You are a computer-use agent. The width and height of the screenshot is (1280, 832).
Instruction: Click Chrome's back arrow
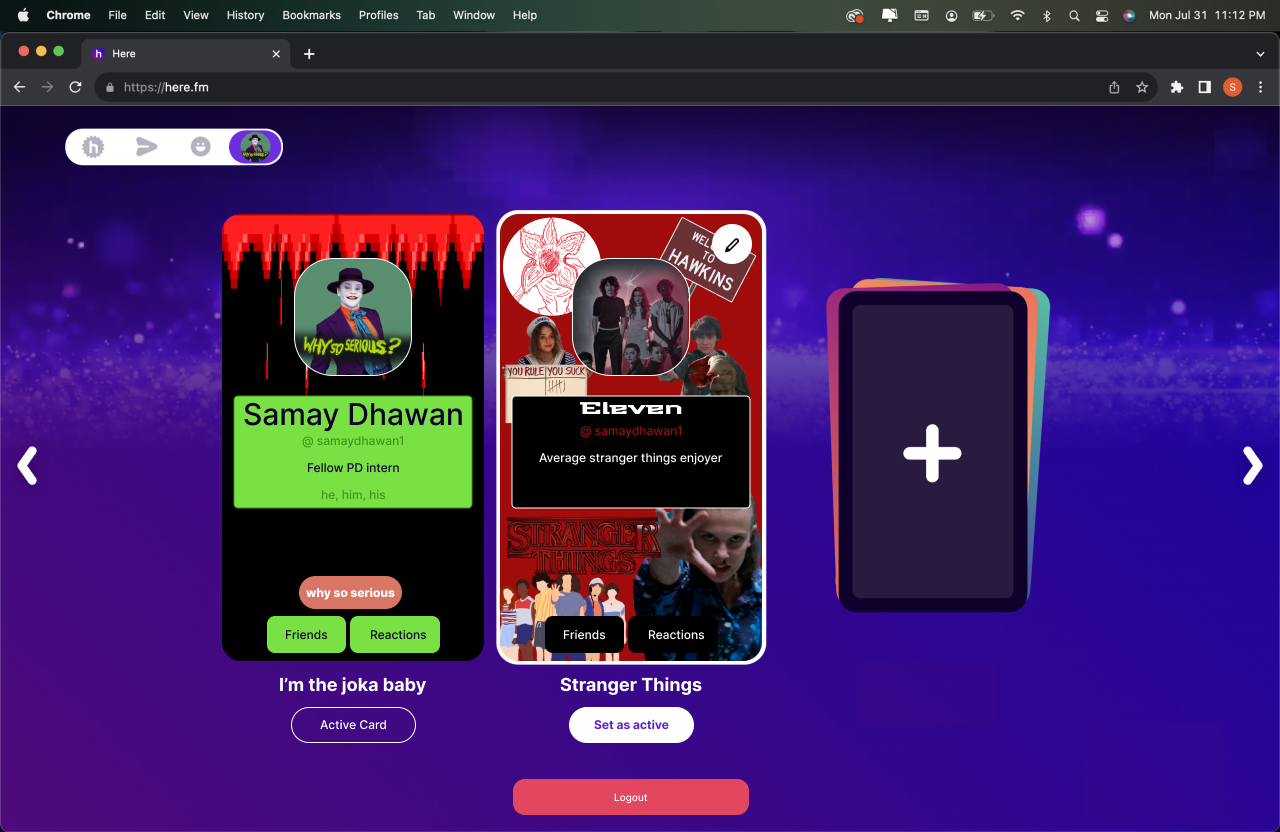point(19,87)
